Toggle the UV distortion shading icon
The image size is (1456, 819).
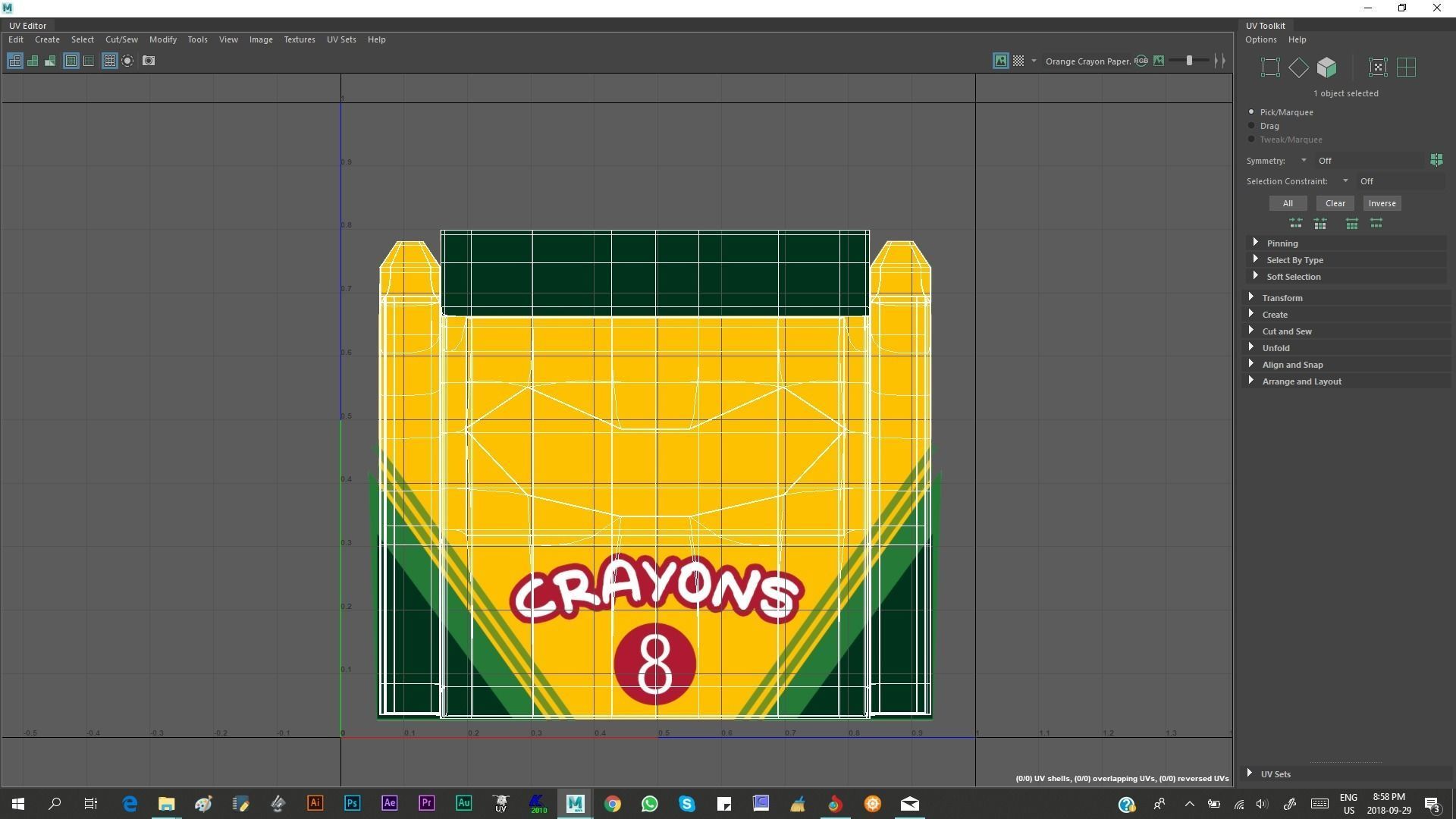click(x=50, y=61)
